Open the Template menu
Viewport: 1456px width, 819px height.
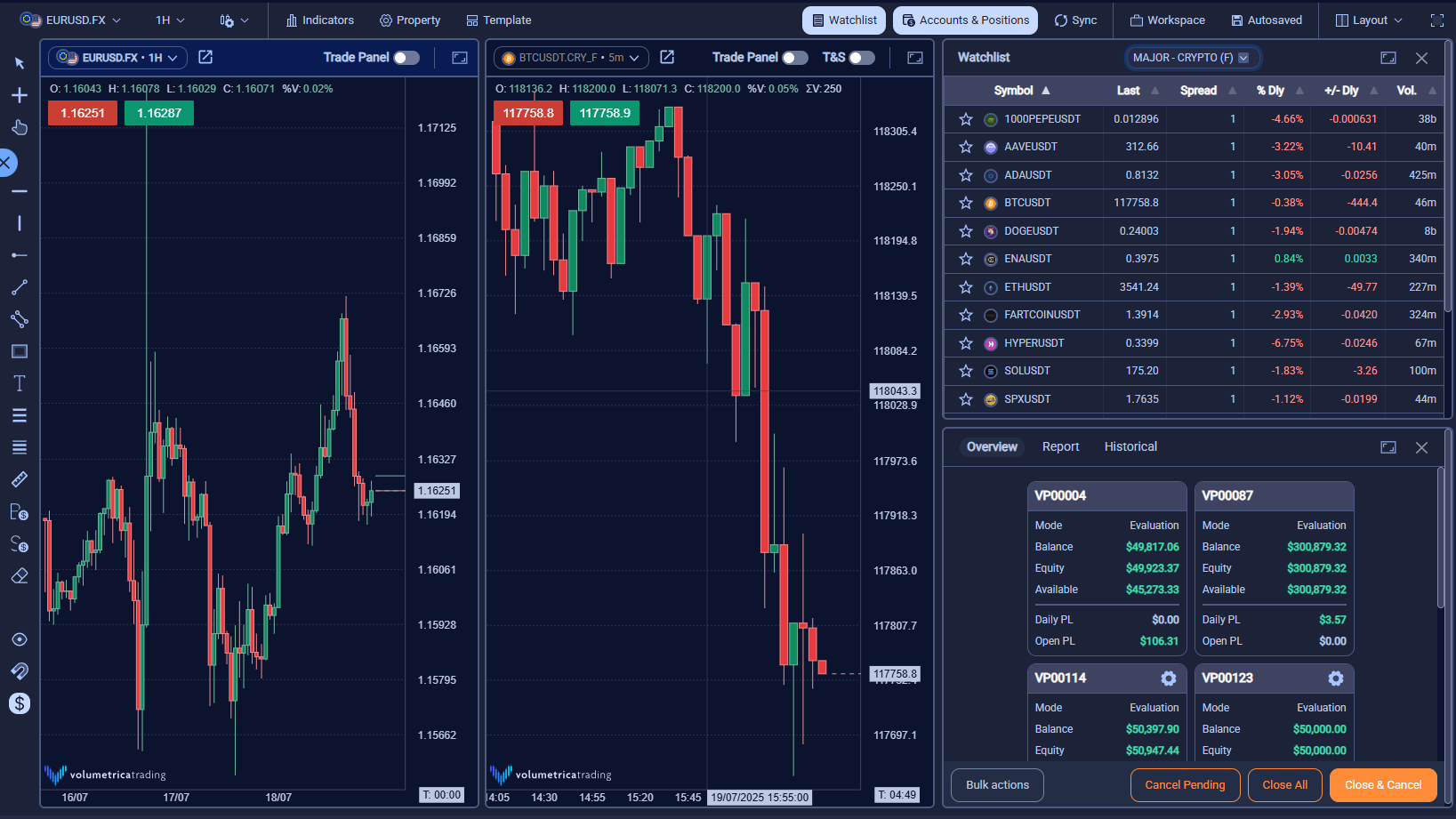tap(499, 20)
